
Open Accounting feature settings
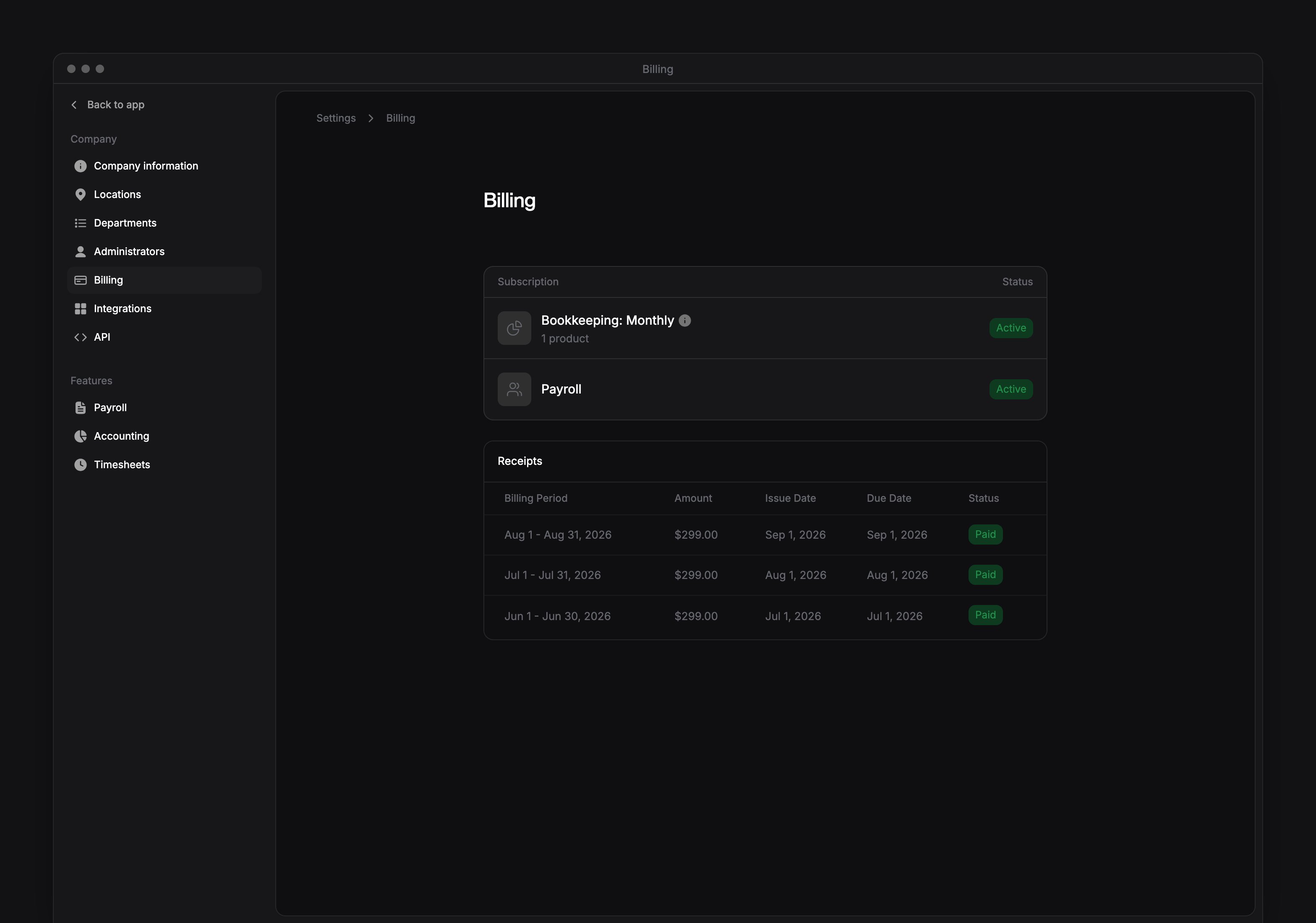[164, 436]
